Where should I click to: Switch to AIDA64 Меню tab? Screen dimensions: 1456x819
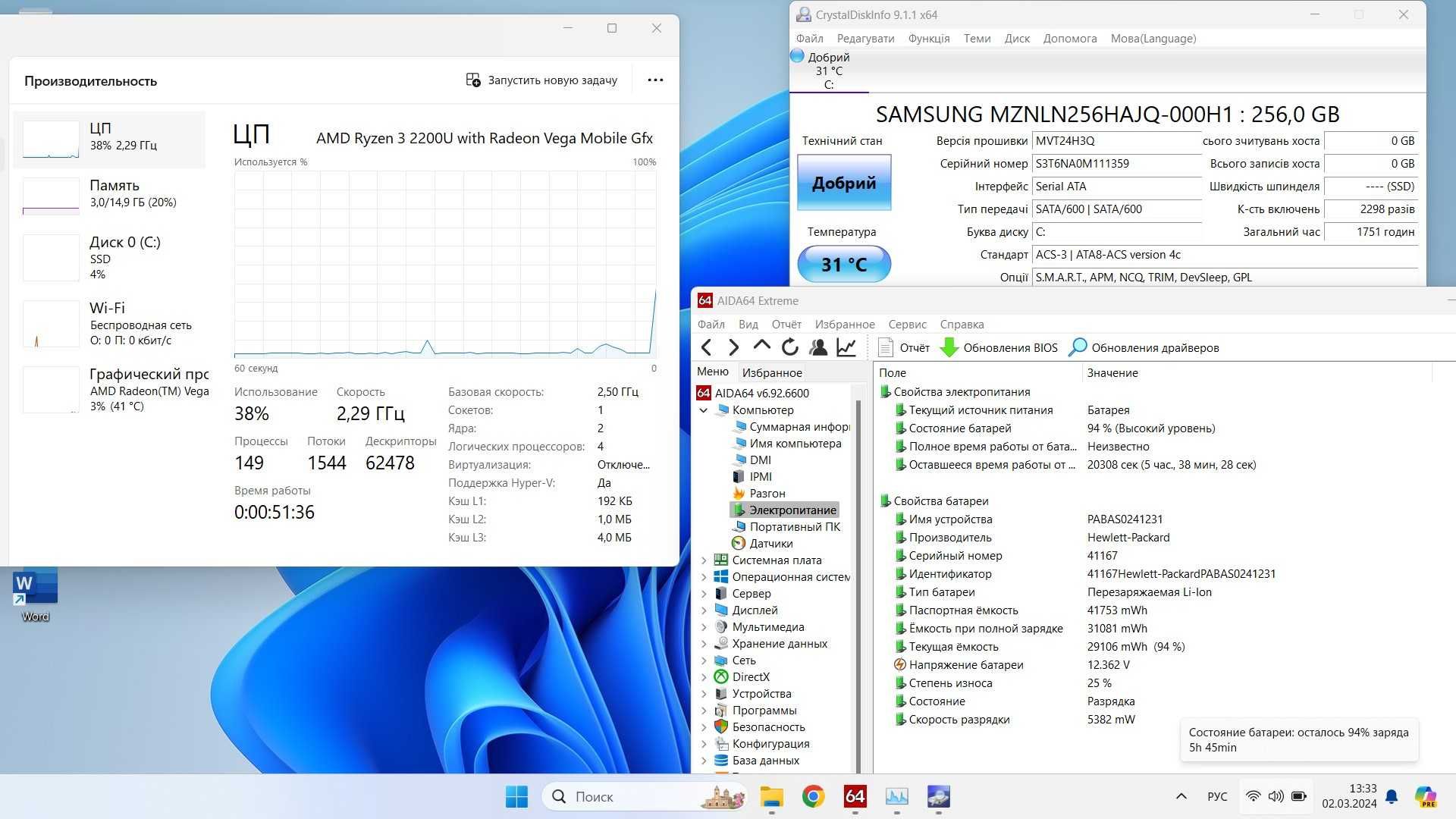pos(713,372)
